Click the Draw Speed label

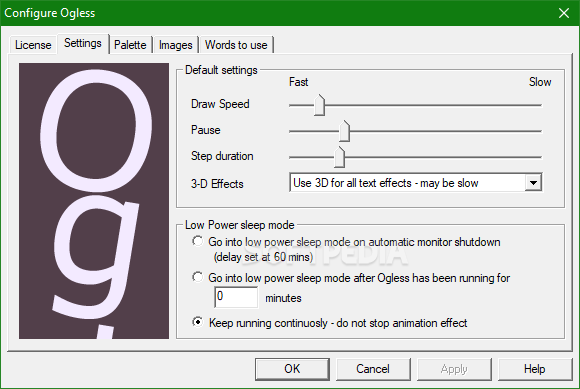(220, 104)
